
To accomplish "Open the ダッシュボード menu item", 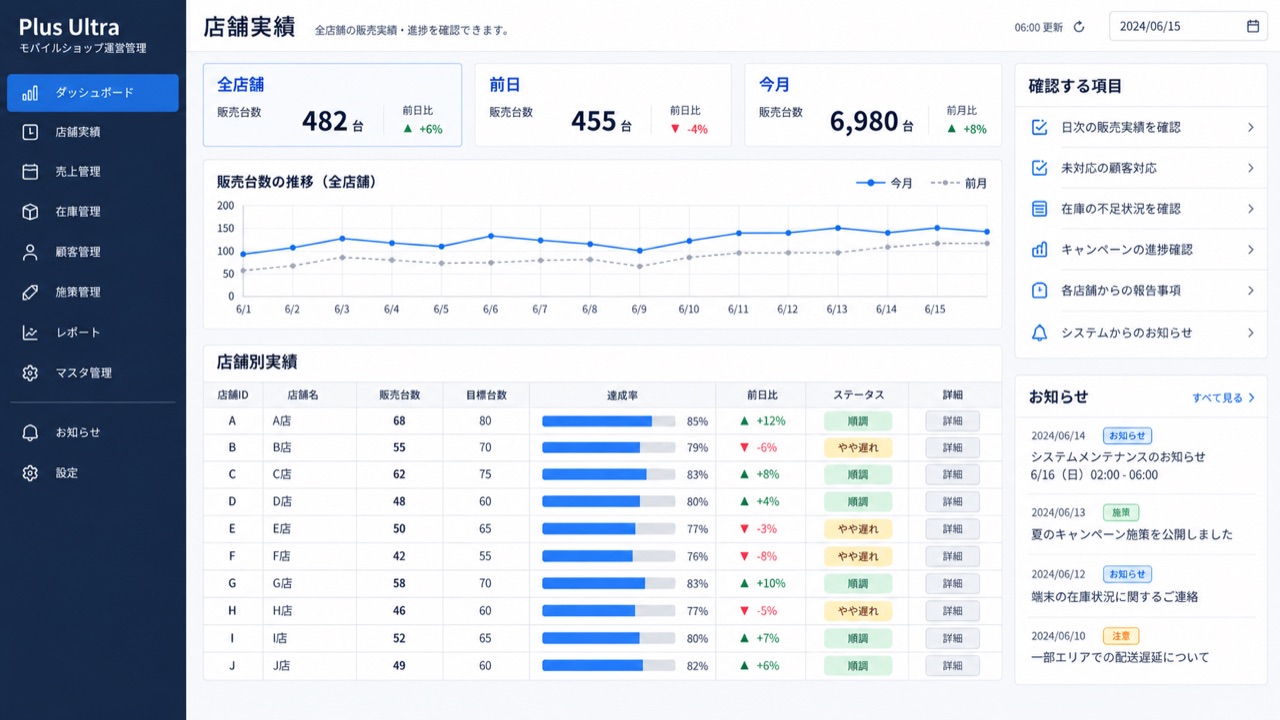I will [93, 93].
